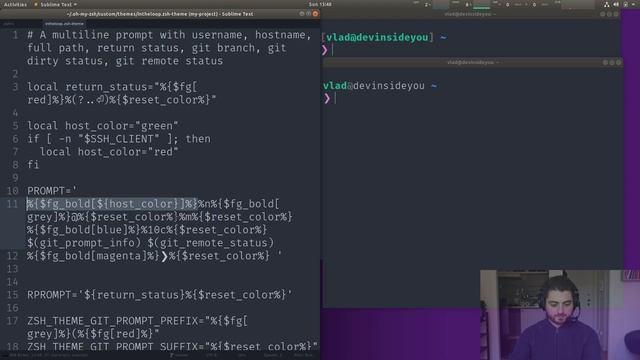Click the magenta prompt arrow in the upper terminal
The height and width of the screenshot is (360, 640).
click(324, 50)
